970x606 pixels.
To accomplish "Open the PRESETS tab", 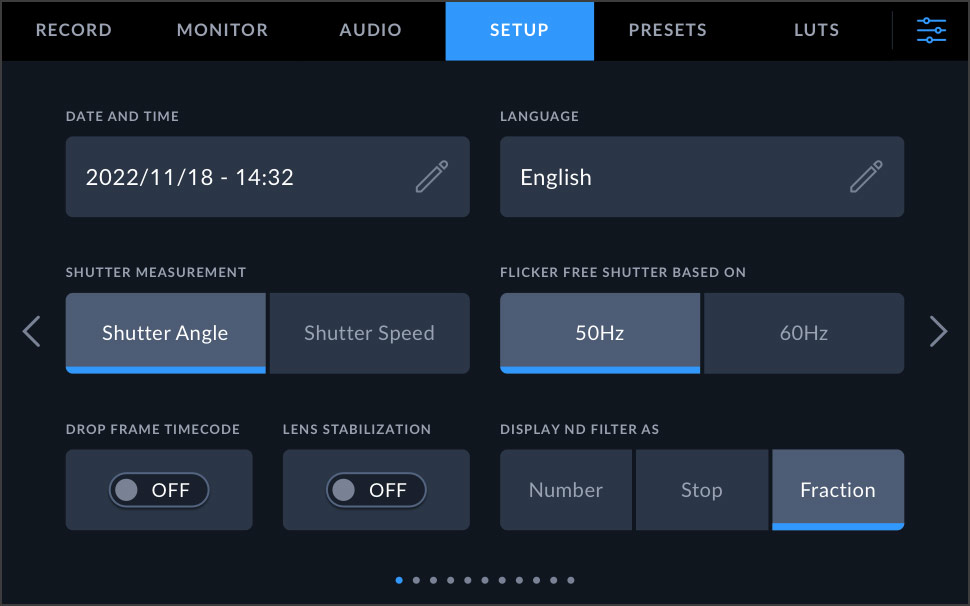I will click(667, 30).
